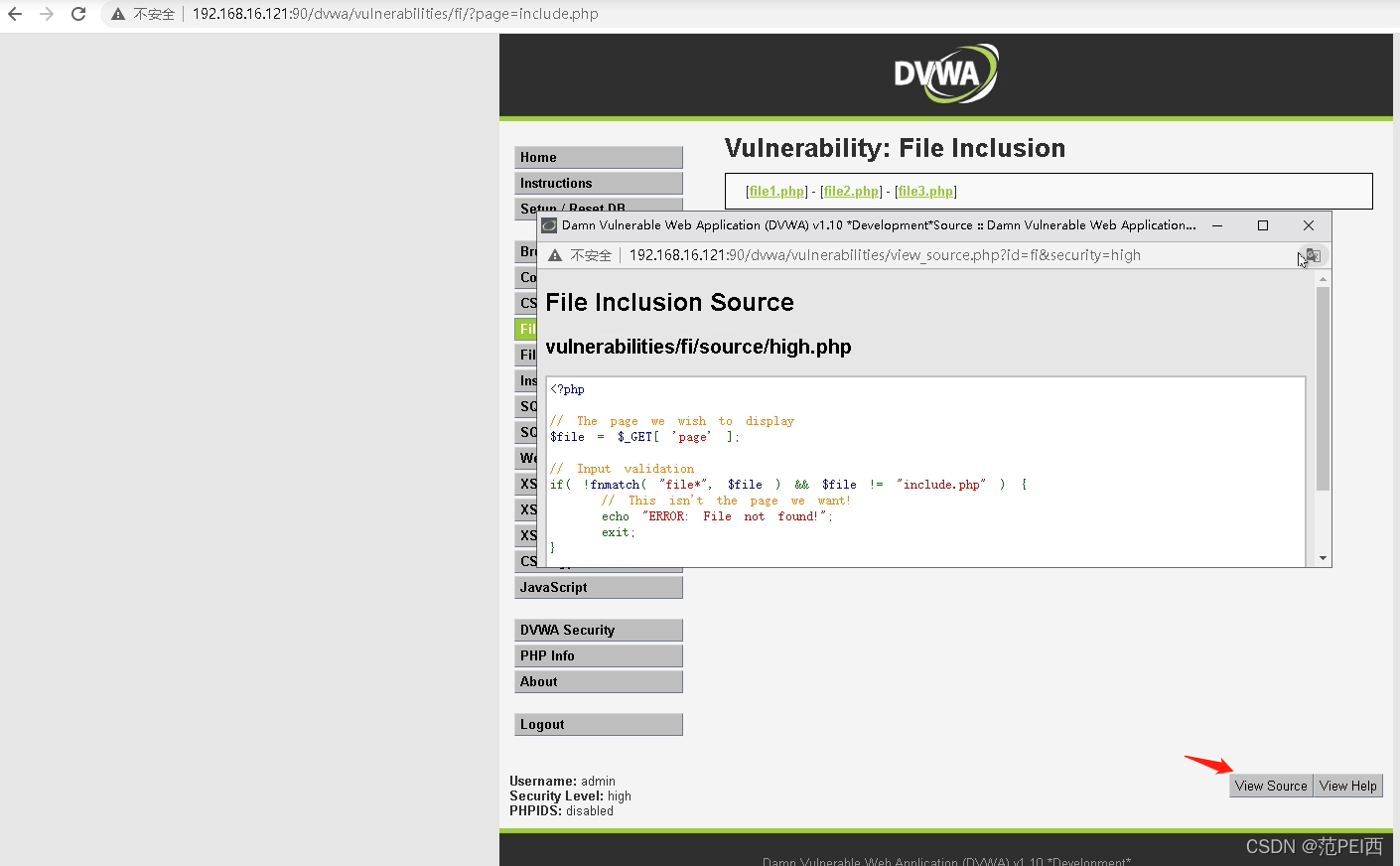The height and width of the screenshot is (866, 1400).
Task: Click the fnmatch code line
Action: (788, 485)
